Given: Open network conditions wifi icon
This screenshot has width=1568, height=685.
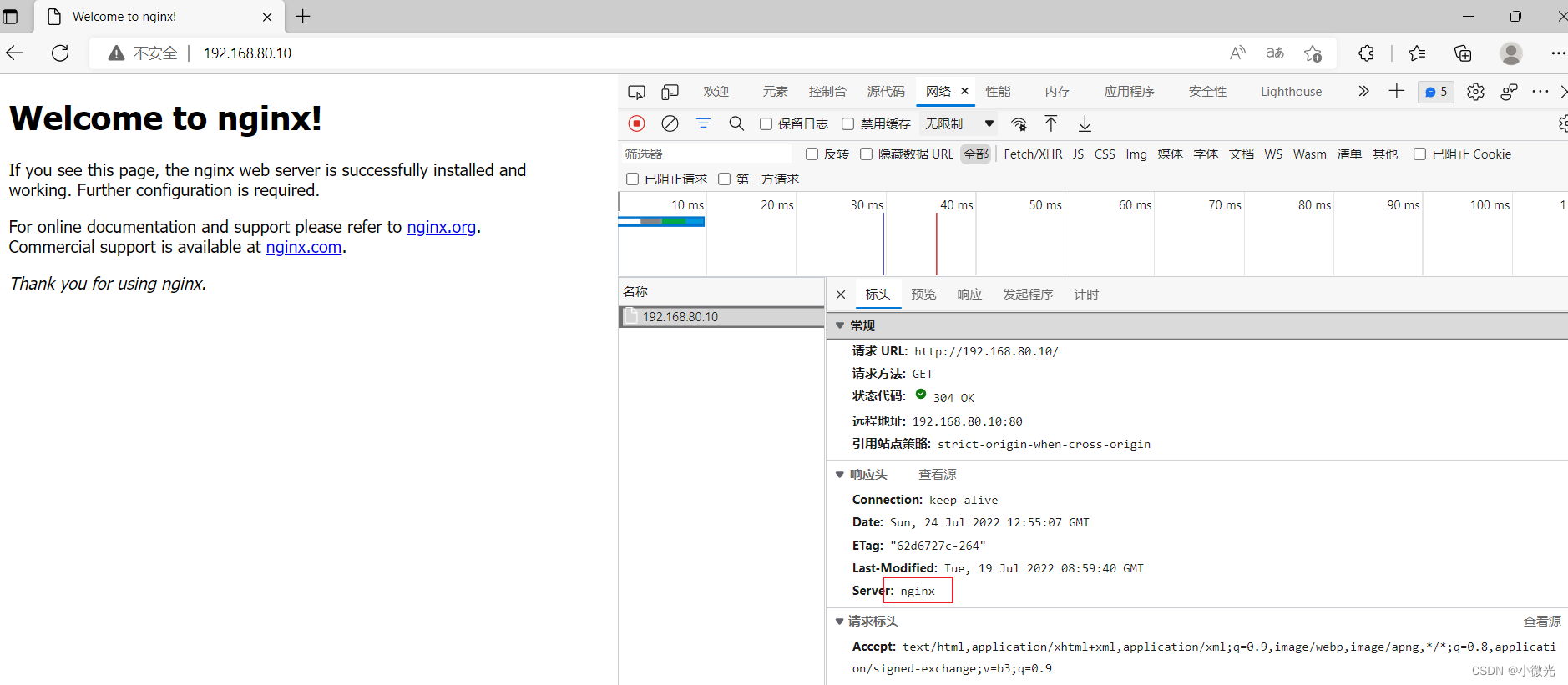Looking at the screenshot, I should (1019, 124).
